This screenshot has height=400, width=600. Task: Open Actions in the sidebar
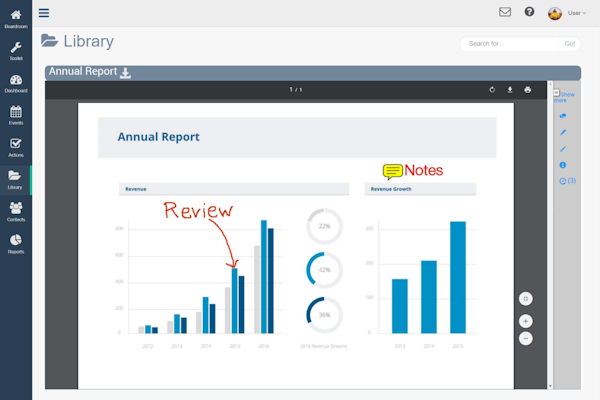coord(16,146)
